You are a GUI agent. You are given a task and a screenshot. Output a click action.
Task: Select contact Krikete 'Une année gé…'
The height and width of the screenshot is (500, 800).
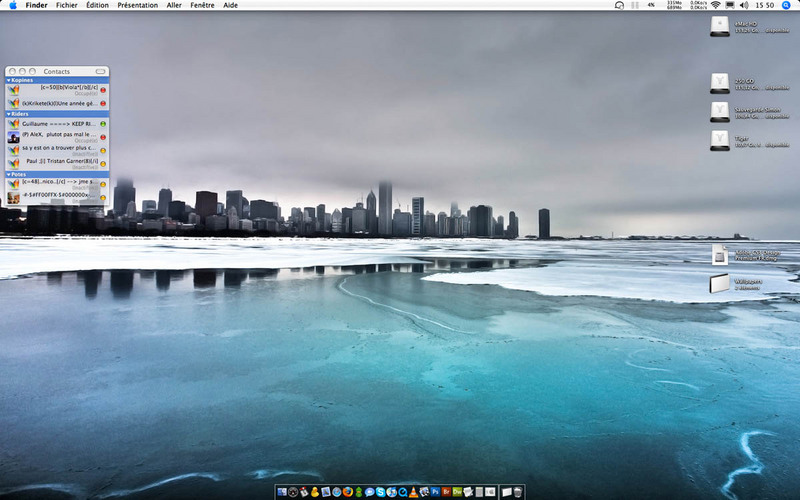57,104
